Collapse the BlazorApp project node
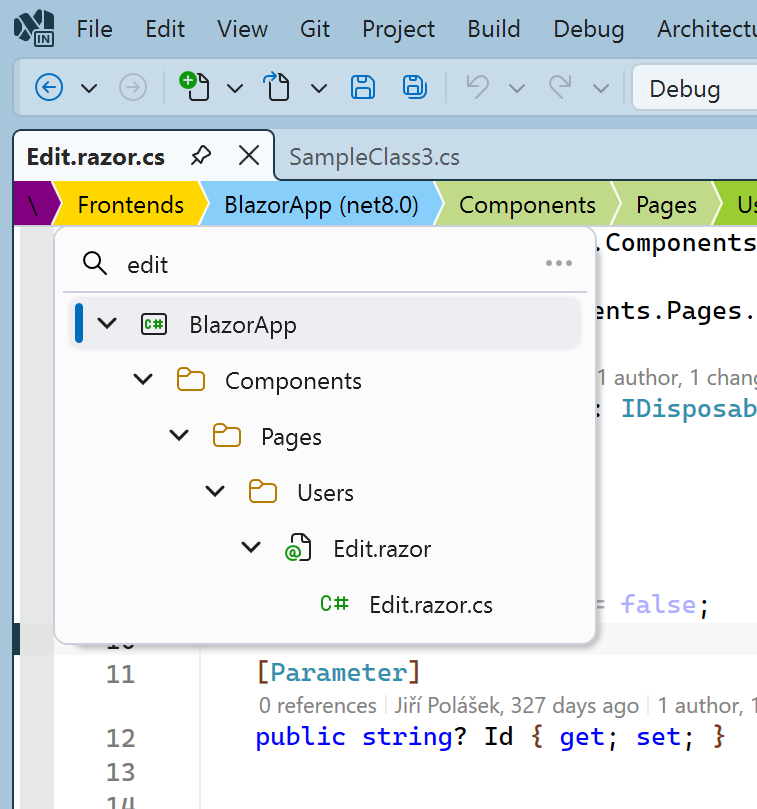 click(x=107, y=323)
